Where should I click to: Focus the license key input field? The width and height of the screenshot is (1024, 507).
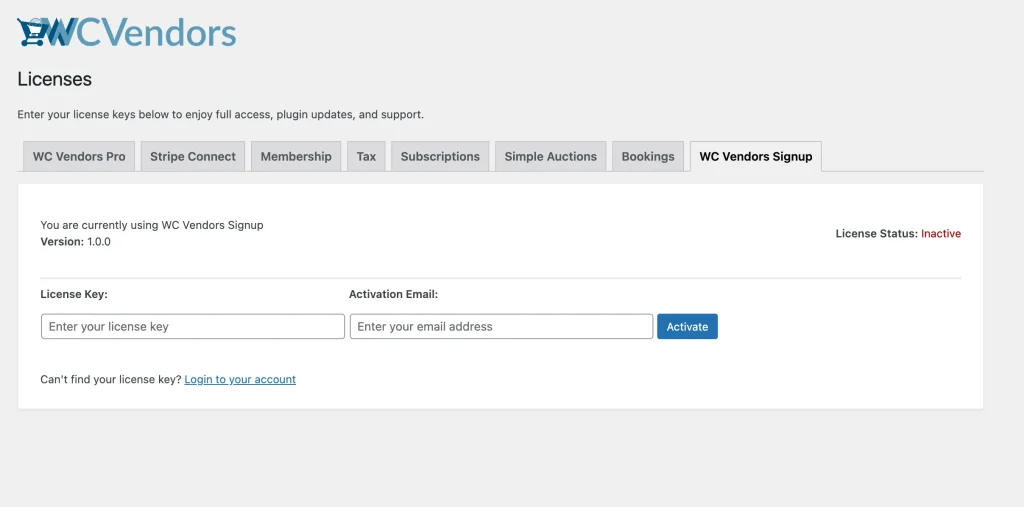pyautogui.click(x=193, y=327)
